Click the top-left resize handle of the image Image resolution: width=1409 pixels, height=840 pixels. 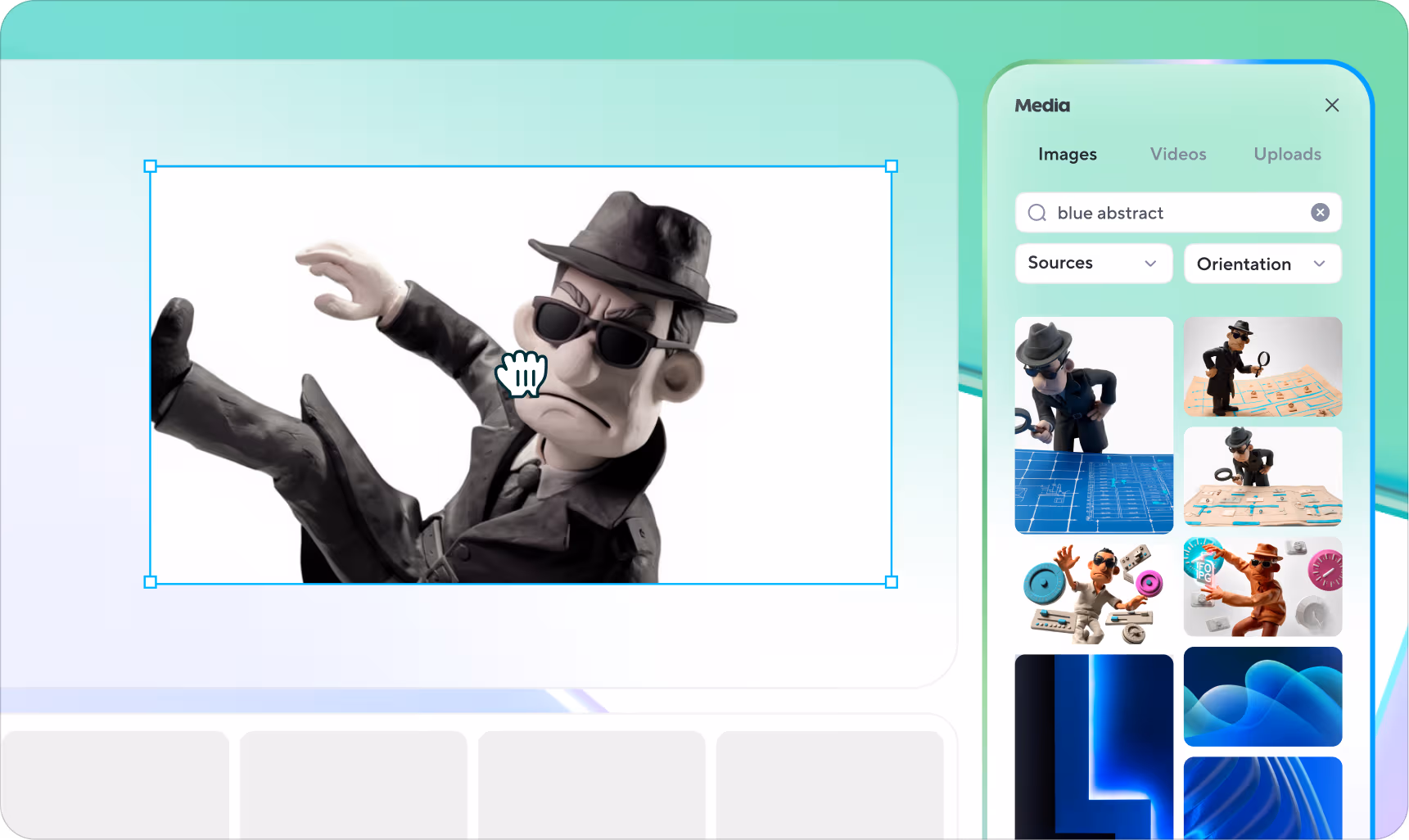(x=150, y=166)
